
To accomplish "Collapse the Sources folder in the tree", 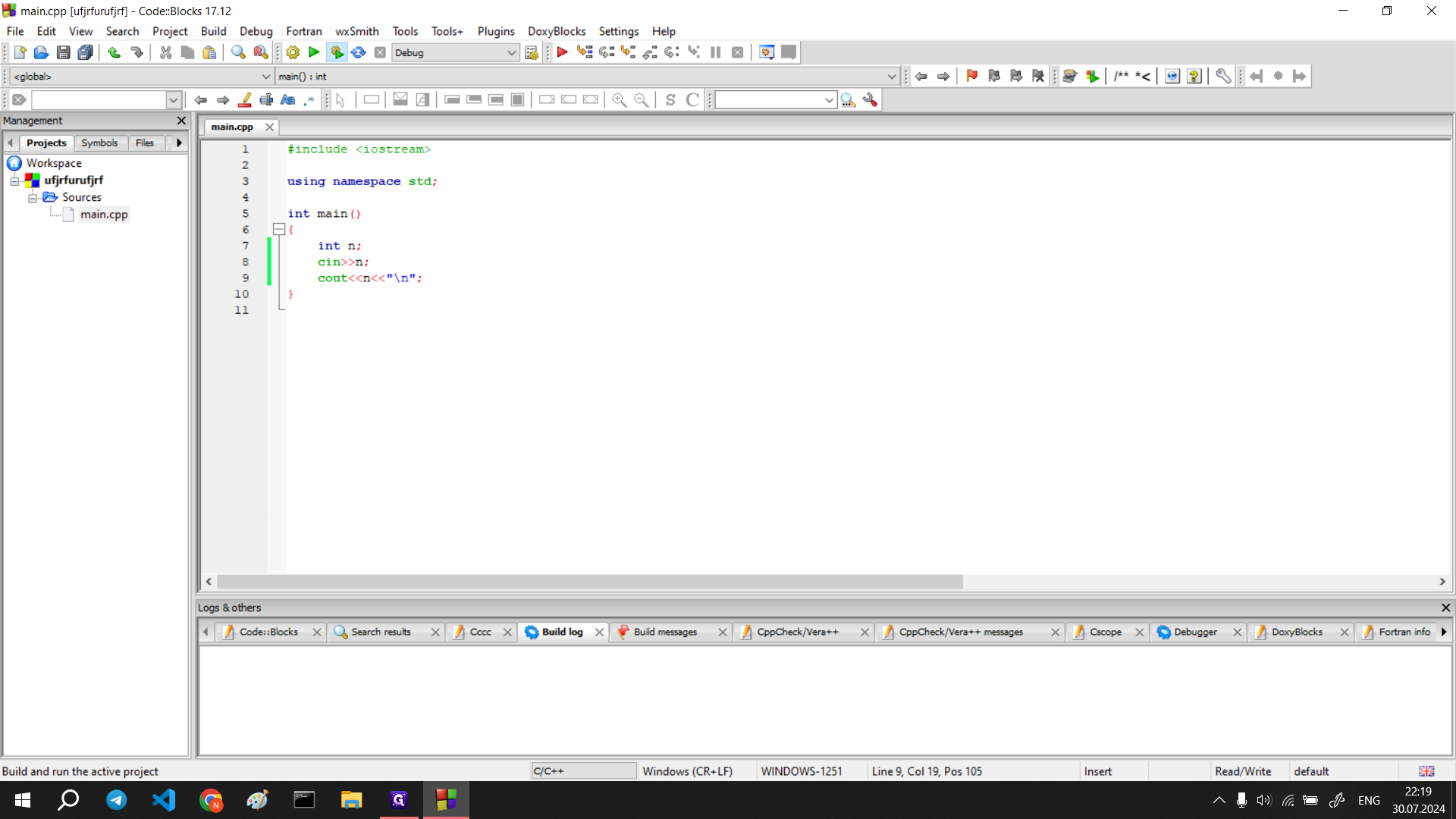I will 33,198.
